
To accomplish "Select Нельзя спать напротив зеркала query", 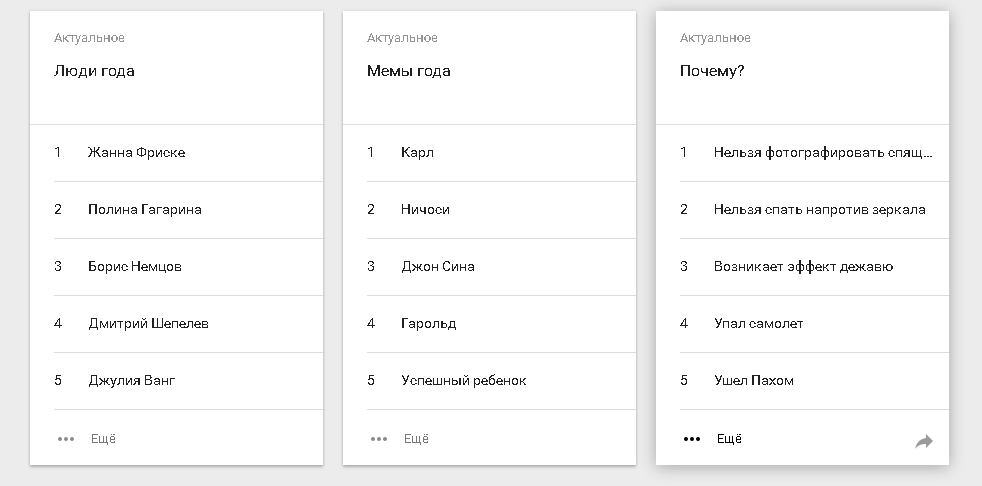I will 819,210.
